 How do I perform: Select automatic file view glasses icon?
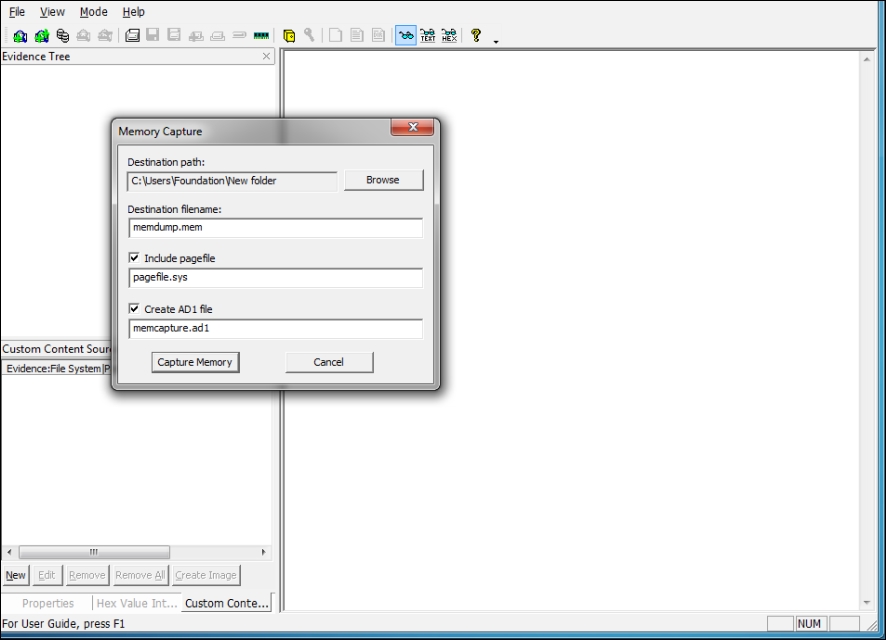click(406, 36)
